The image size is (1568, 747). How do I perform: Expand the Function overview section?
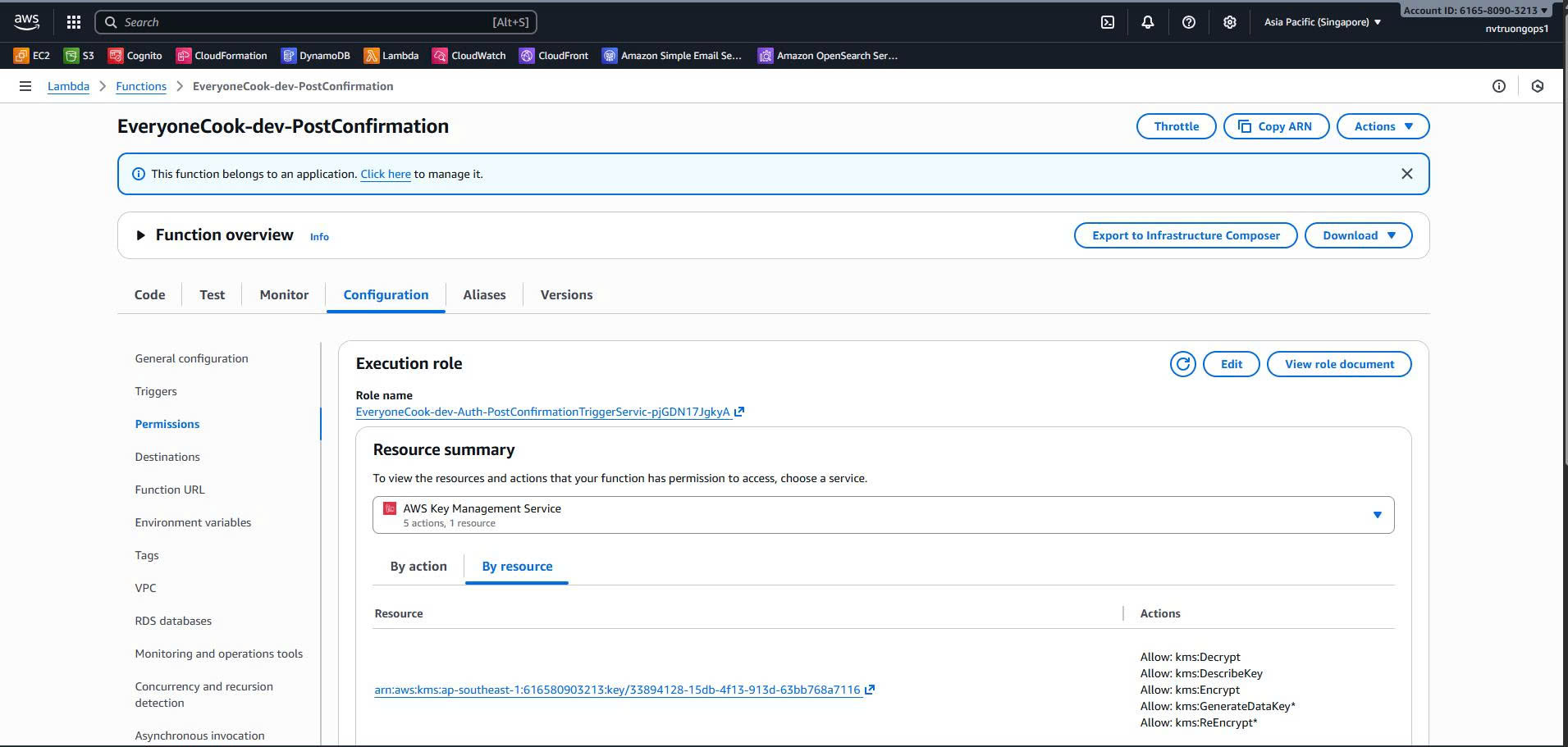point(140,235)
